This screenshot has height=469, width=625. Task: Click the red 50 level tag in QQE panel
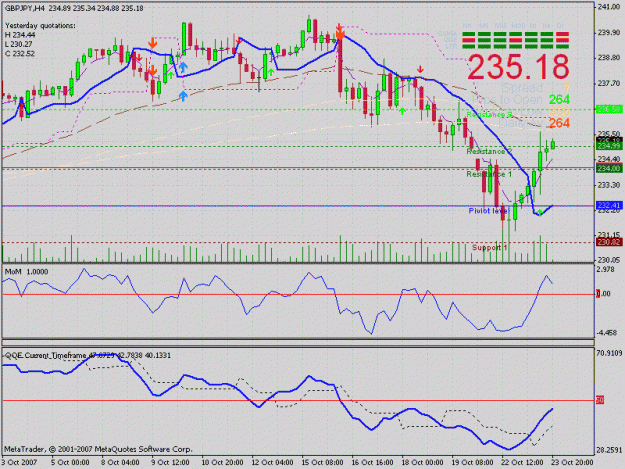coord(600,400)
